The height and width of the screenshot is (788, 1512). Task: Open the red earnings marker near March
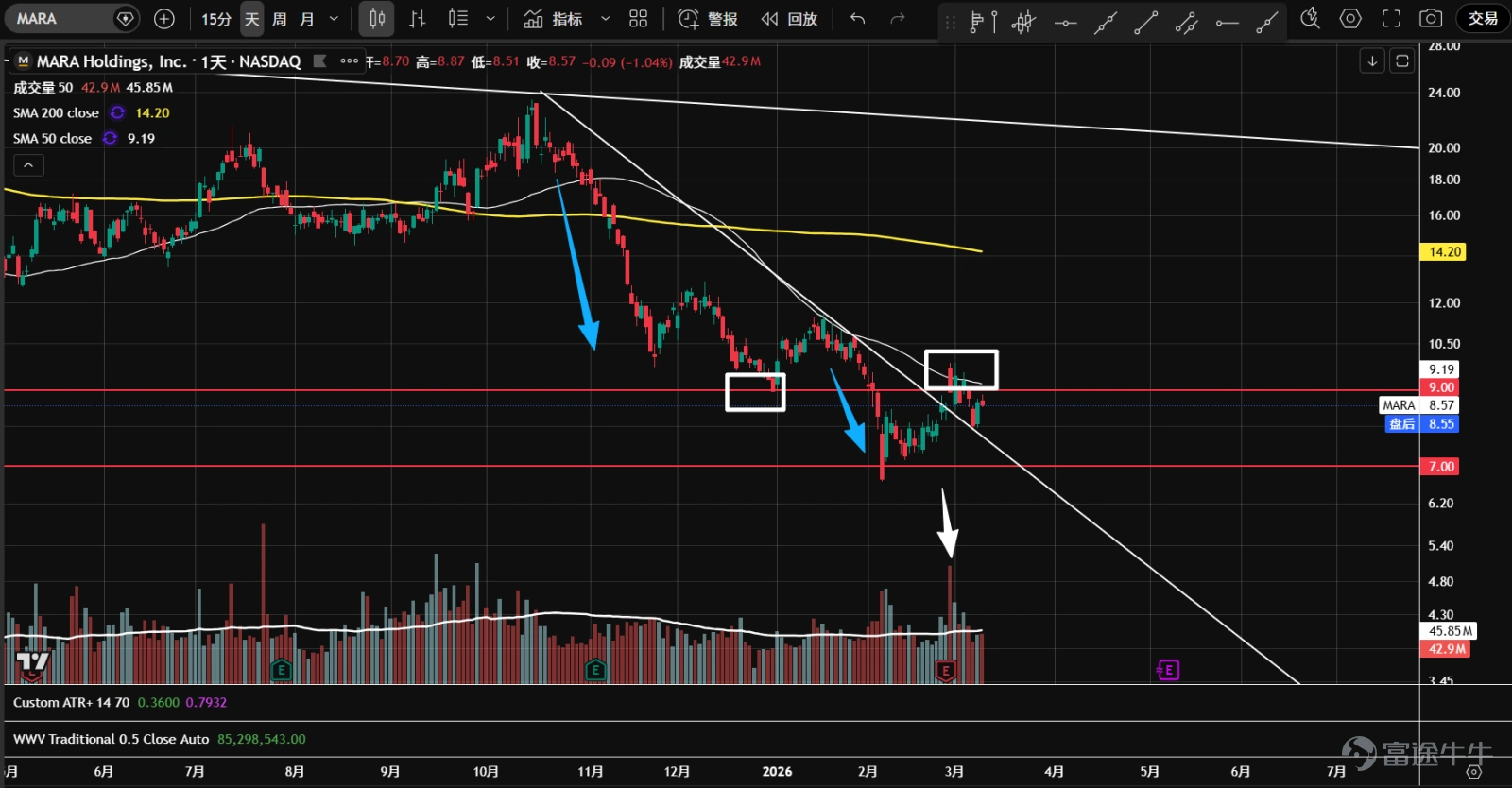click(x=945, y=671)
